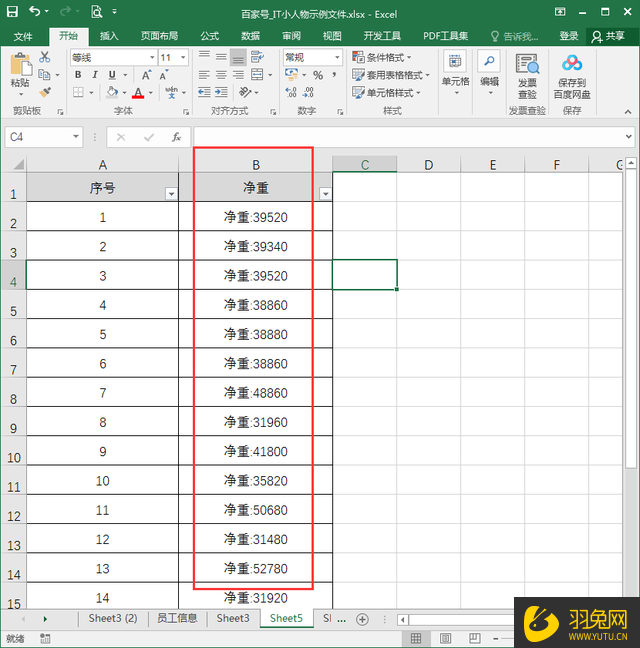Apply Percent style format
Screen dimensions: 640x648
click(x=318, y=75)
